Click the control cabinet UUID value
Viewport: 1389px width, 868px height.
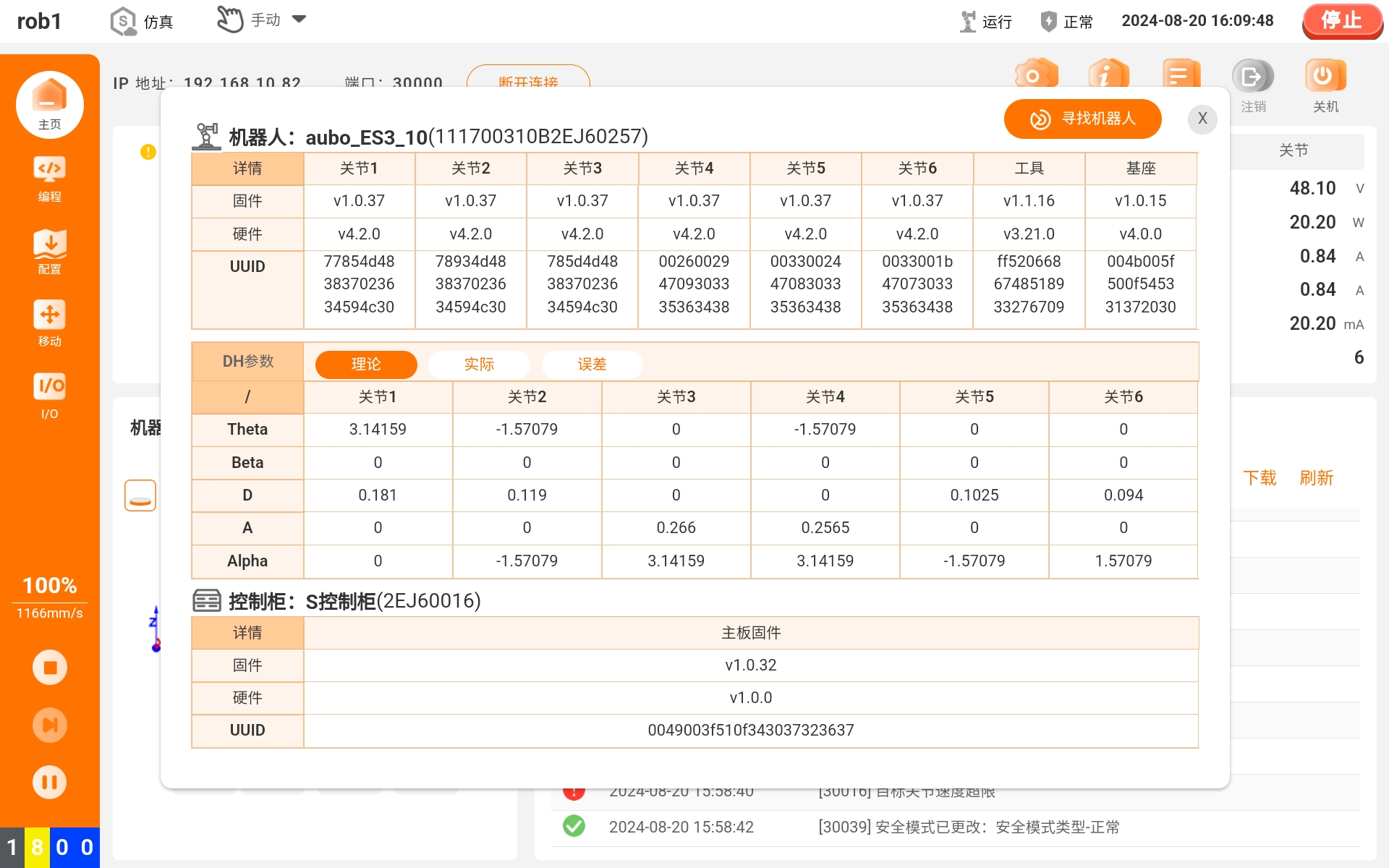(x=751, y=731)
